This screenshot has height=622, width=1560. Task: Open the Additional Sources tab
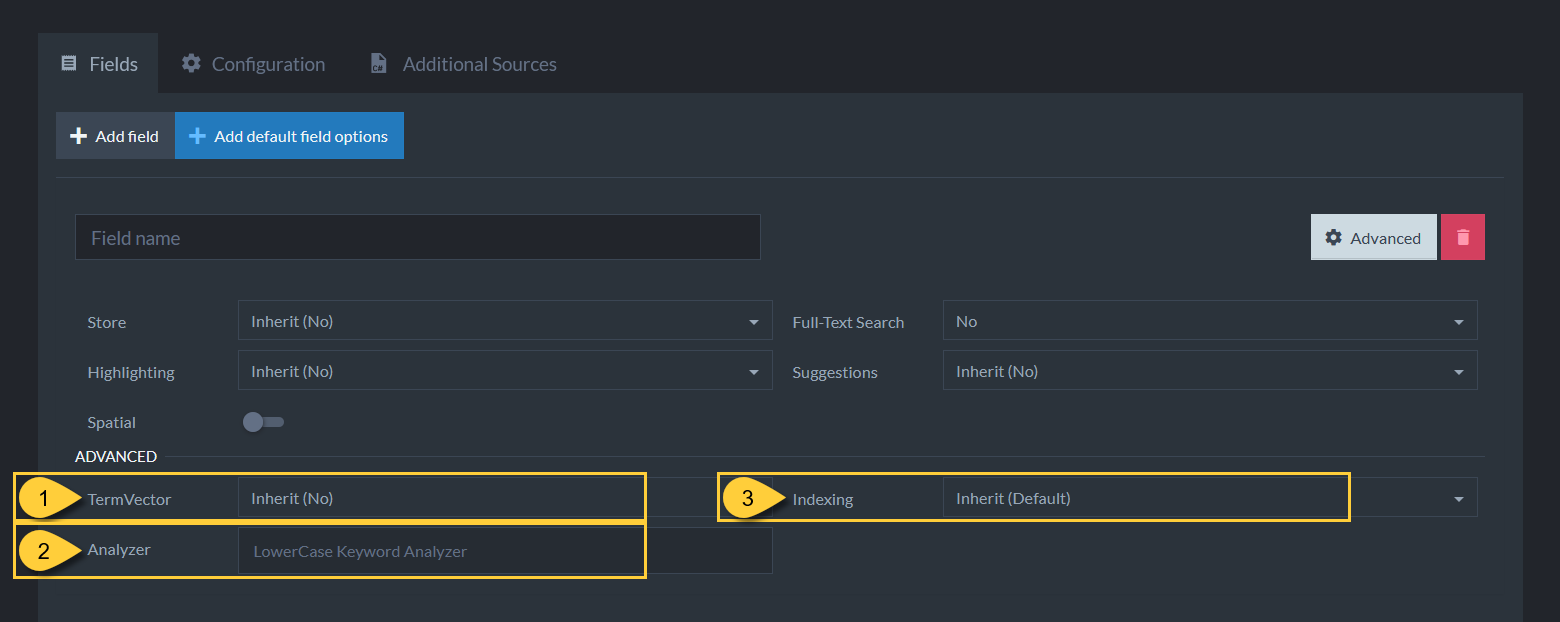click(463, 64)
